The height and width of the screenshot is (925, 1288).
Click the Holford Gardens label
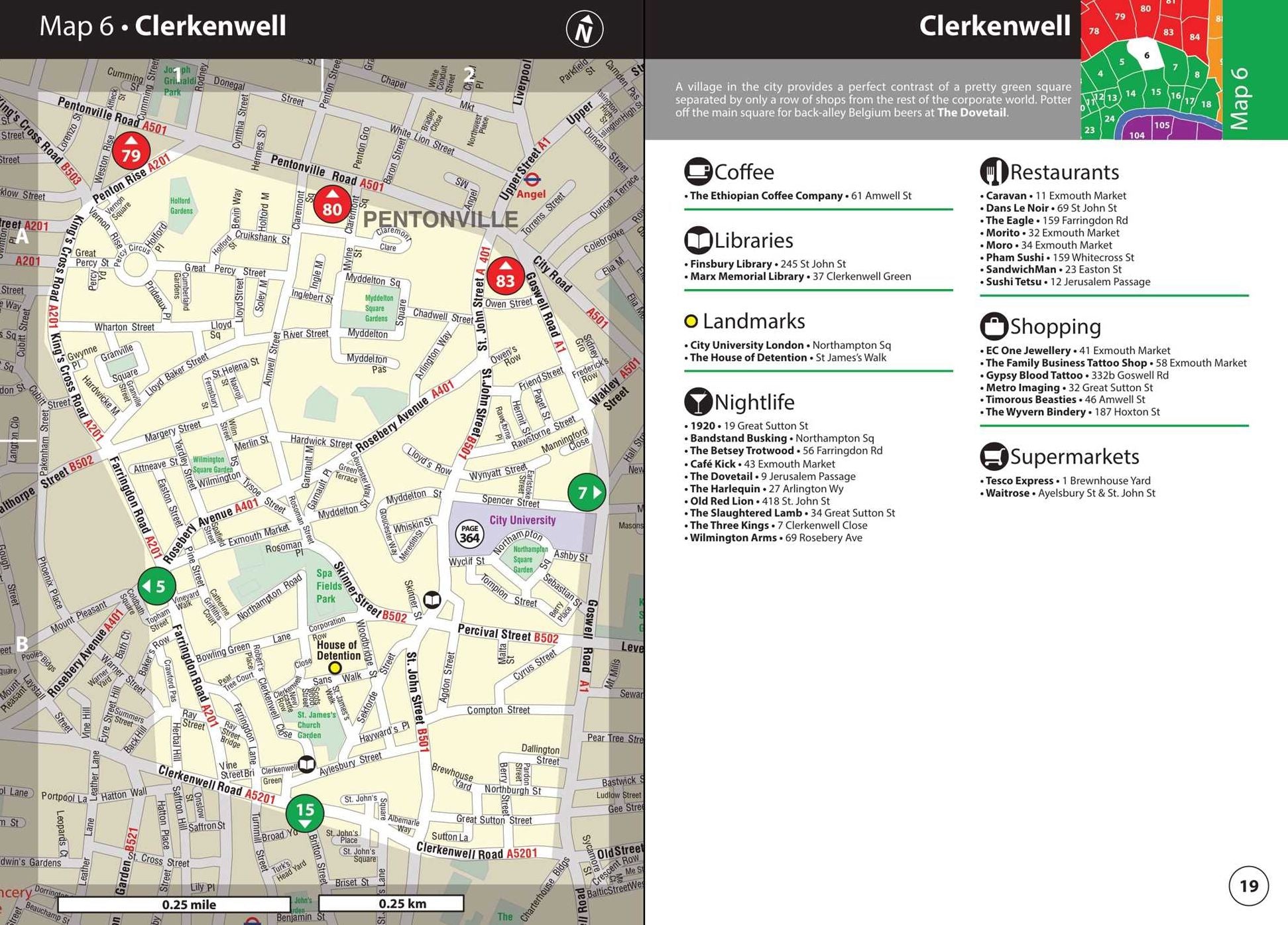(x=180, y=206)
